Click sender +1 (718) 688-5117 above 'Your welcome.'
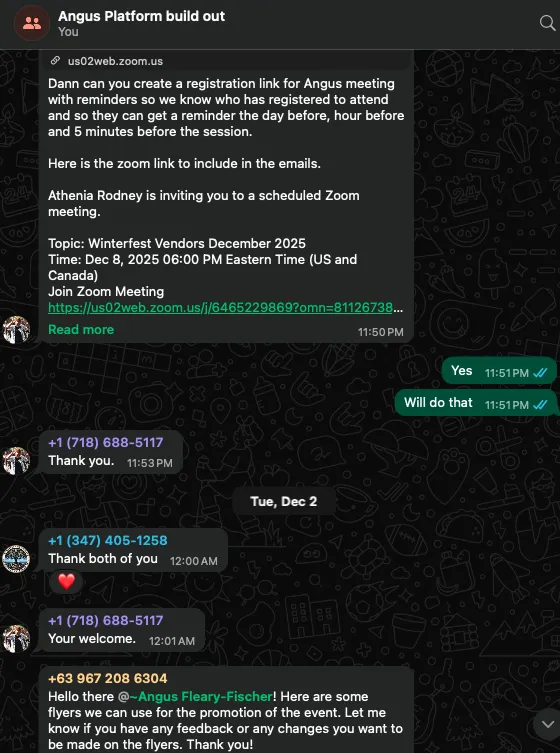This screenshot has width=560, height=753. [x=106, y=620]
